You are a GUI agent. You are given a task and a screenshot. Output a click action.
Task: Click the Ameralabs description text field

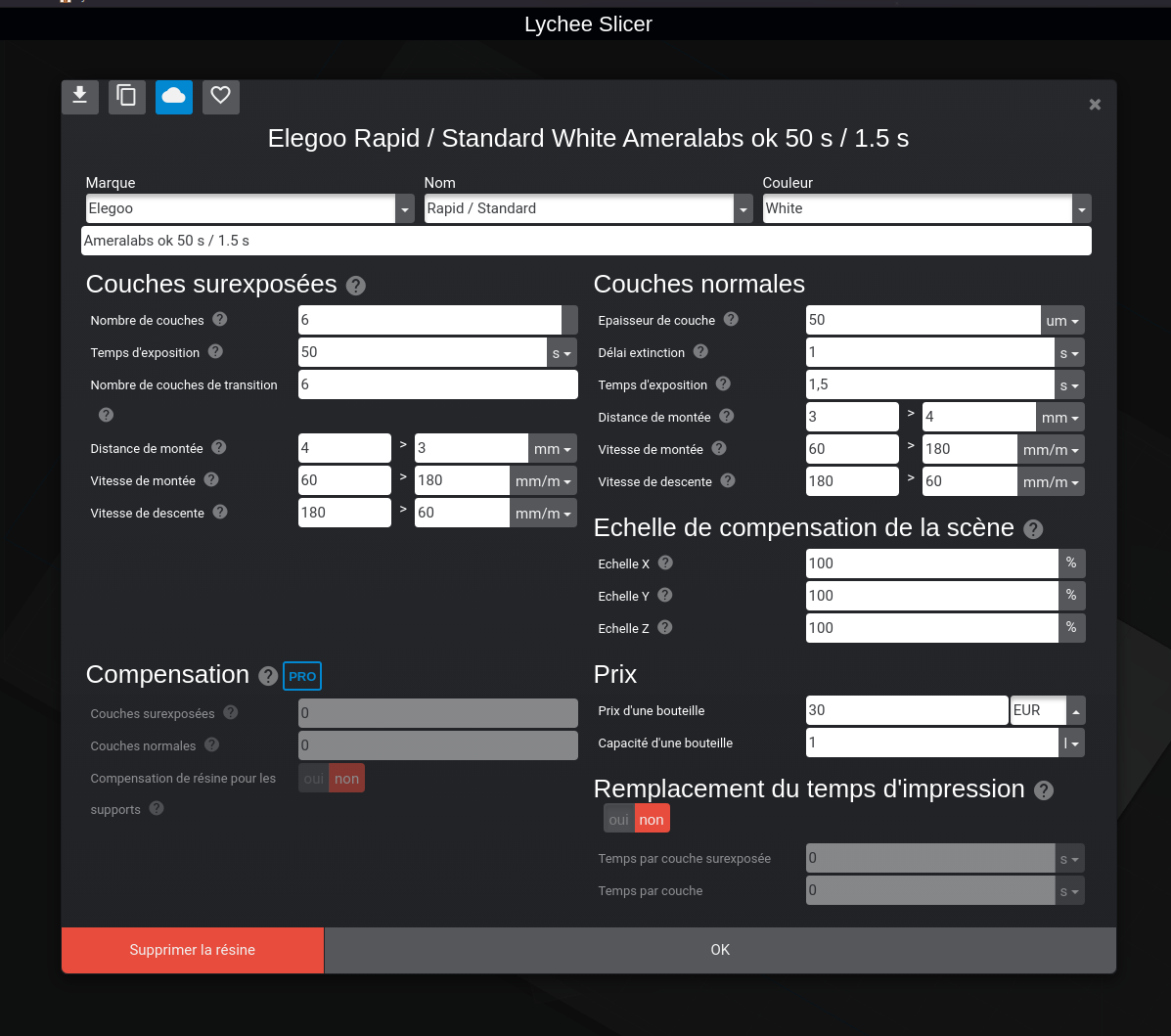coord(586,241)
